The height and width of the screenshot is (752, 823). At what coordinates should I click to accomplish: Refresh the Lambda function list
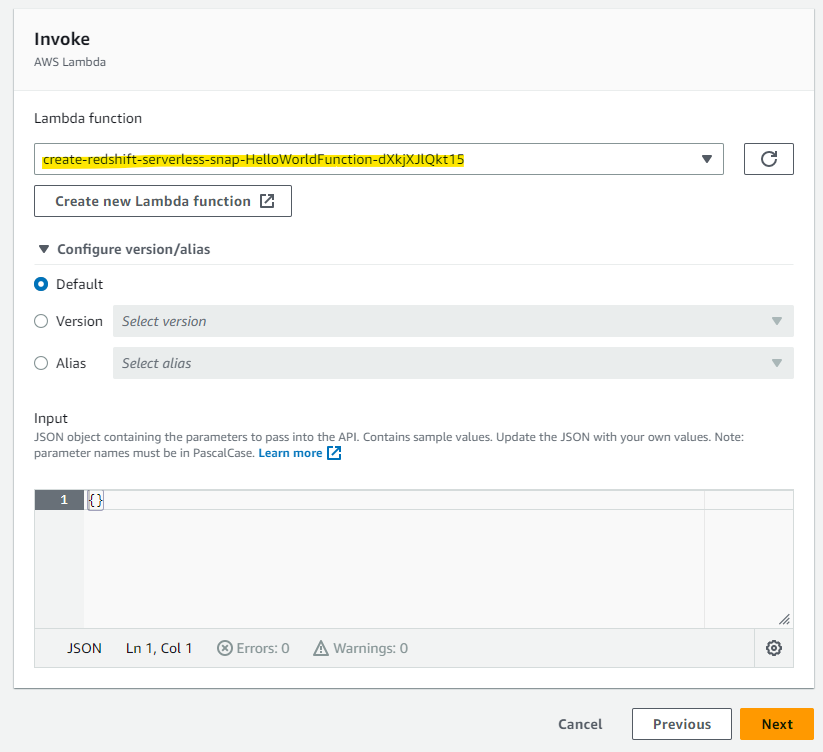click(768, 158)
